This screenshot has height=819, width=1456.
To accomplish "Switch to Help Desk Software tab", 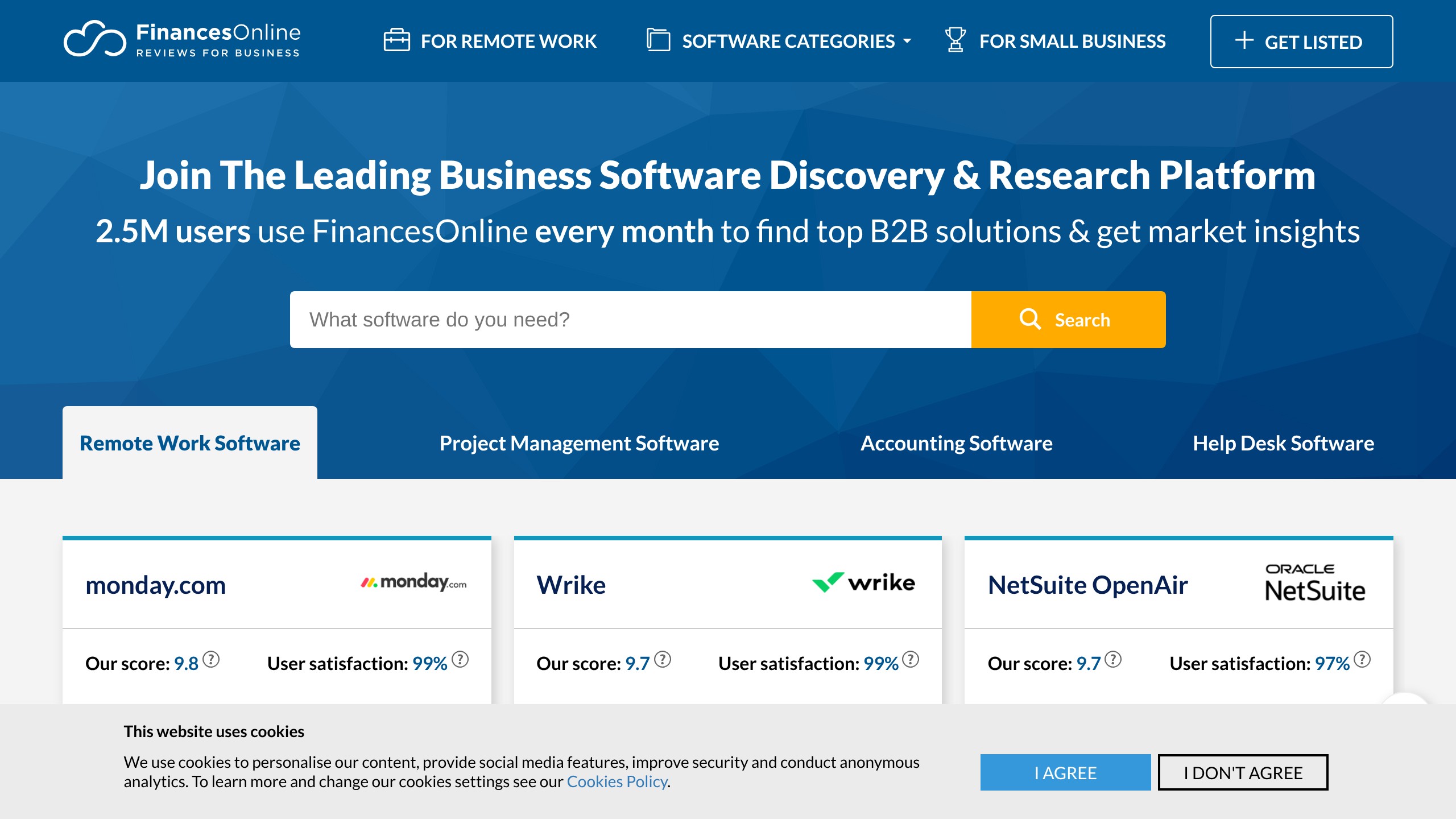I will click(x=1284, y=443).
